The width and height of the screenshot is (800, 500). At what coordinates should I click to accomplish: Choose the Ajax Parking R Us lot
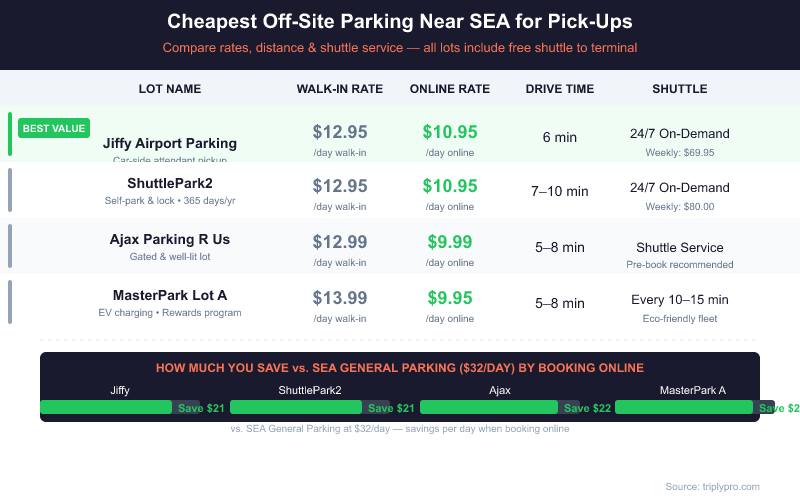(x=170, y=239)
